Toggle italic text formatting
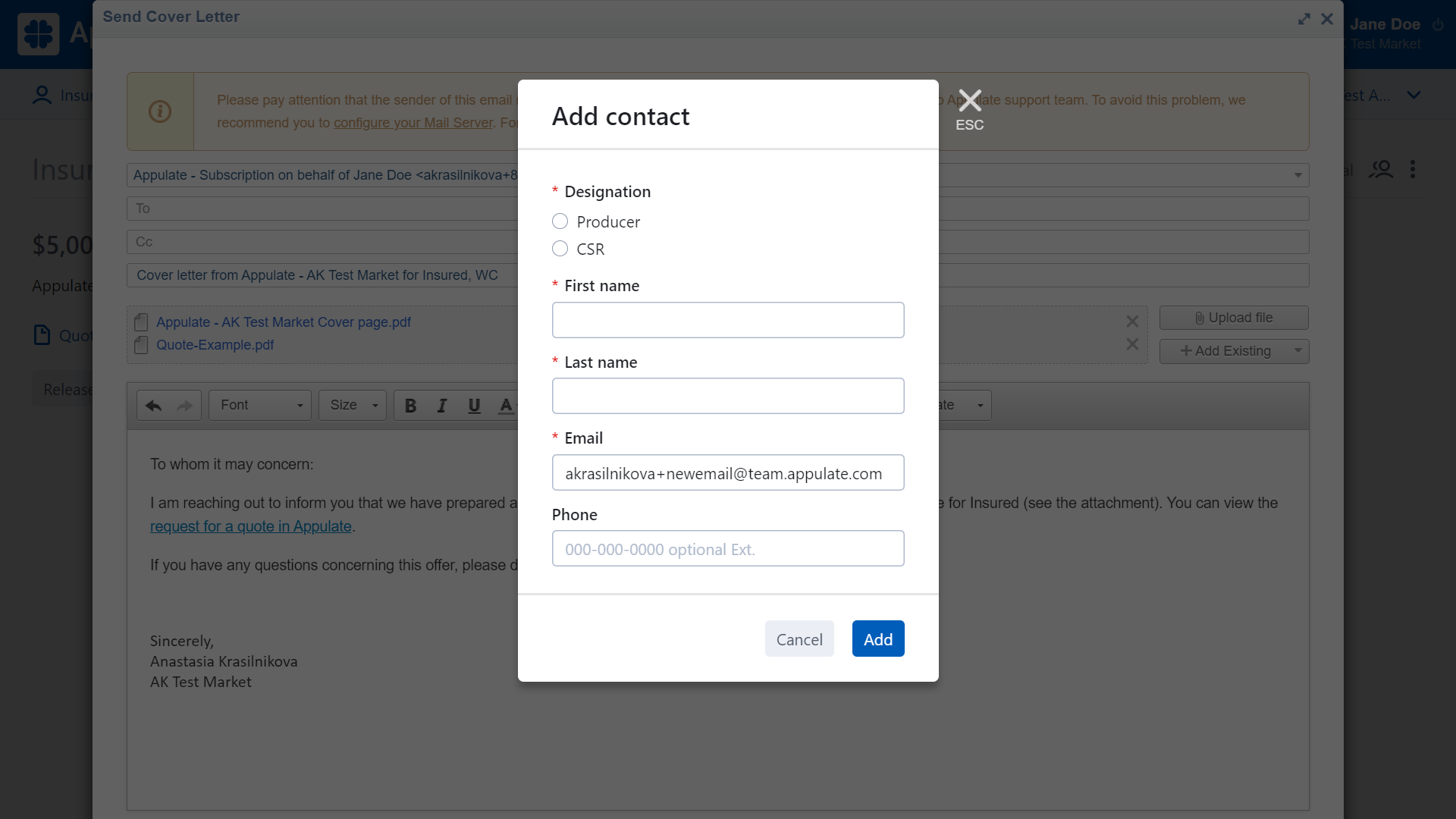 (x=442, y=406)
